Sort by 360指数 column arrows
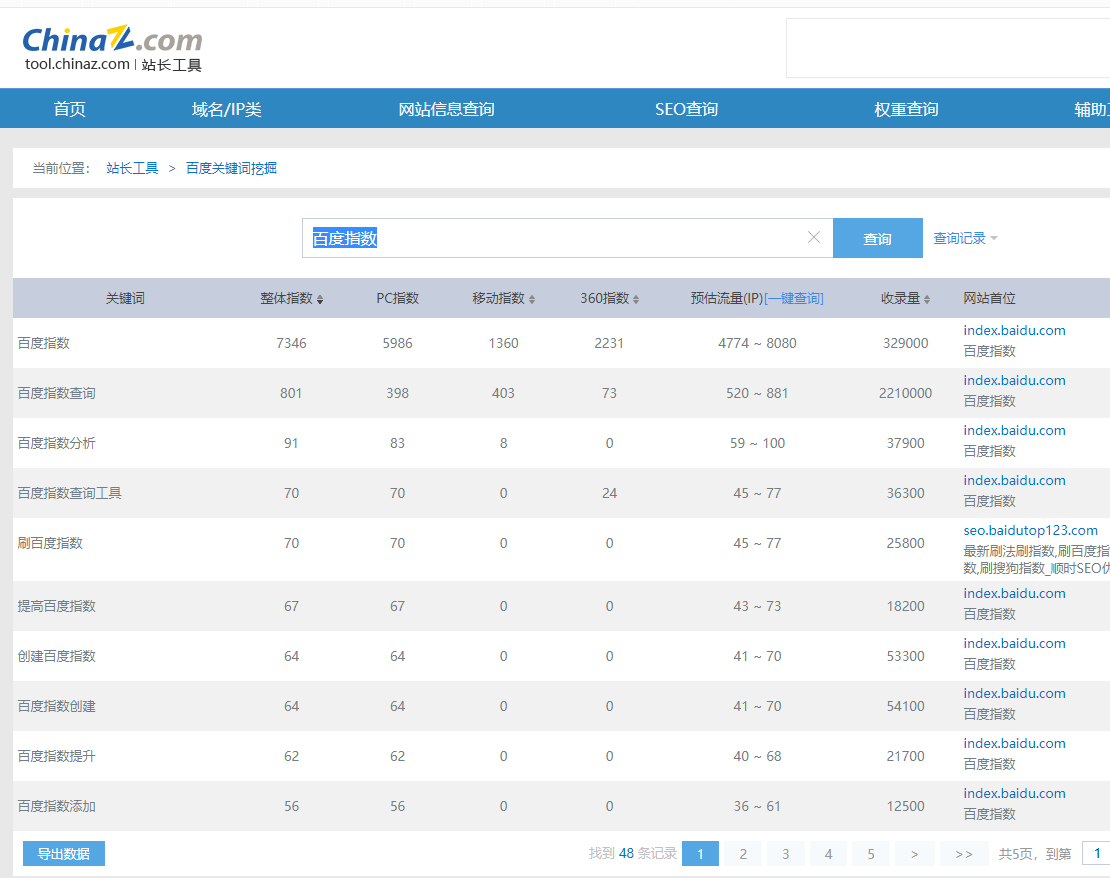The image size is (1110, 878). [636, 300]
